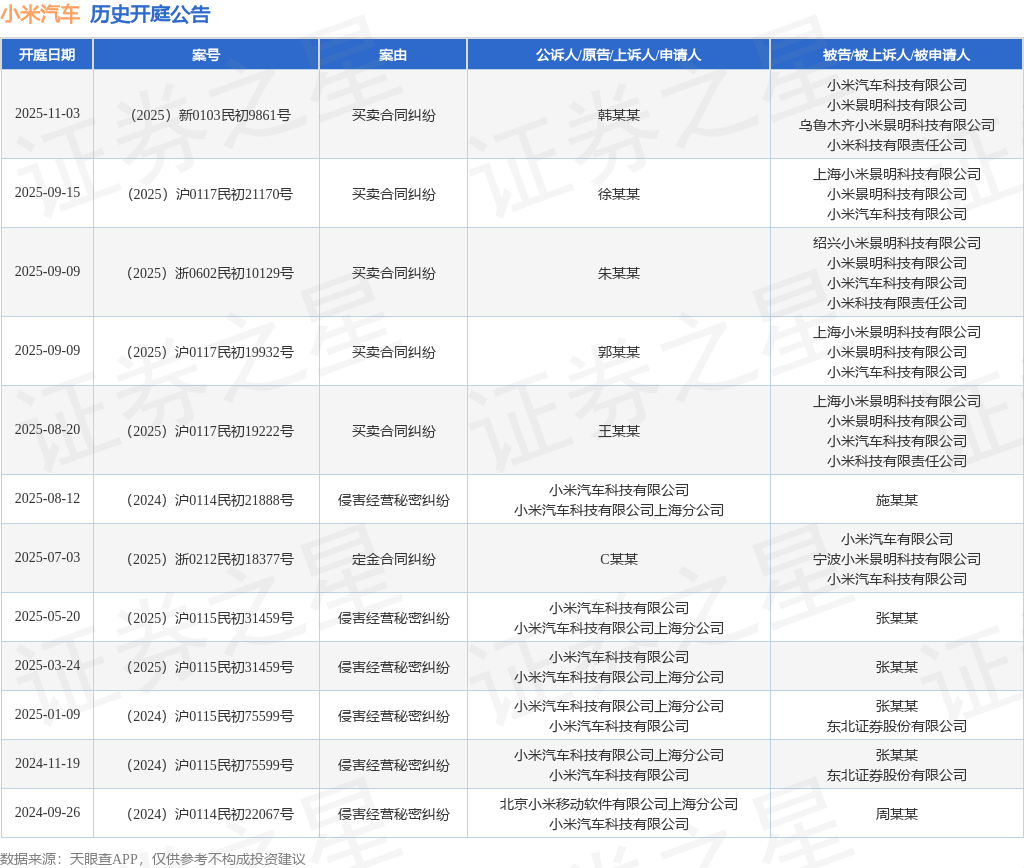Select the 案号 column header
The height and width of the screenshot is (868, 1024).
(206, 55)
